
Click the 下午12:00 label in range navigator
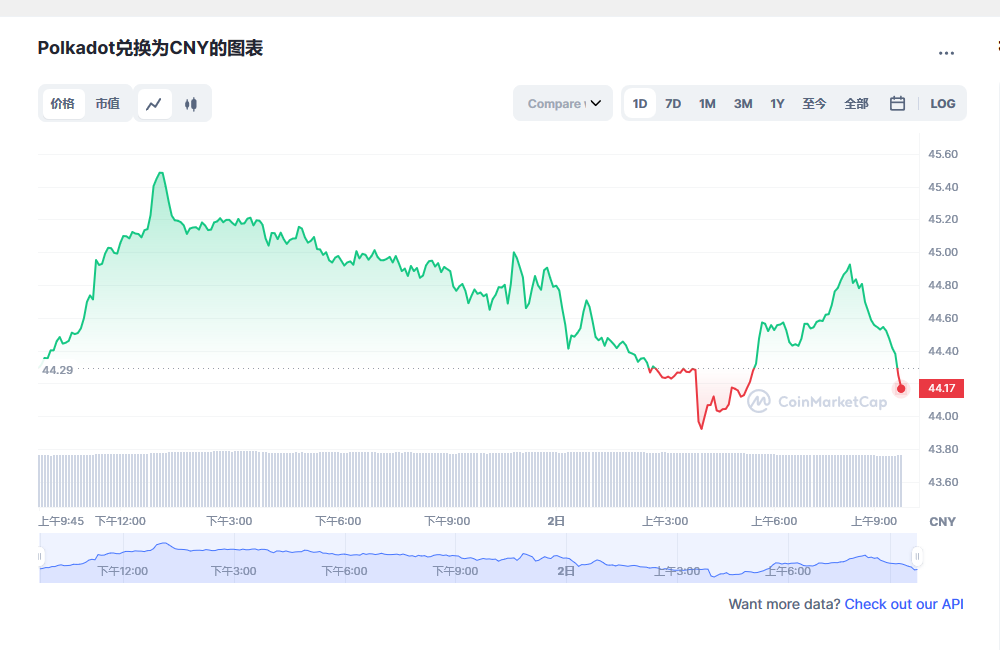tap(122, 571)
